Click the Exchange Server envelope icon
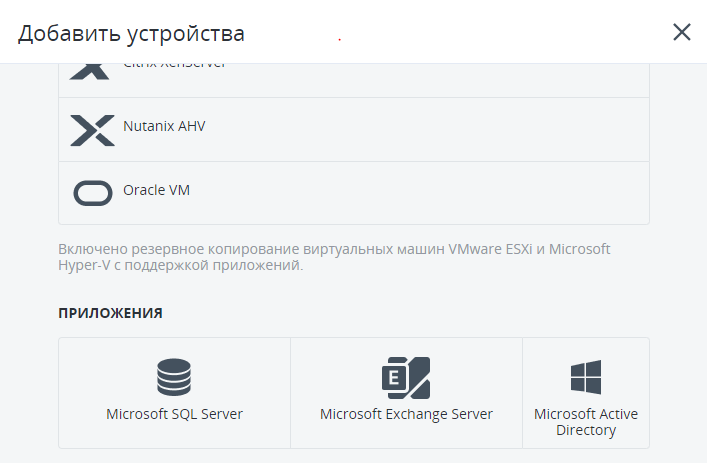This screenshot has height=463, width=707. (406, 378)
